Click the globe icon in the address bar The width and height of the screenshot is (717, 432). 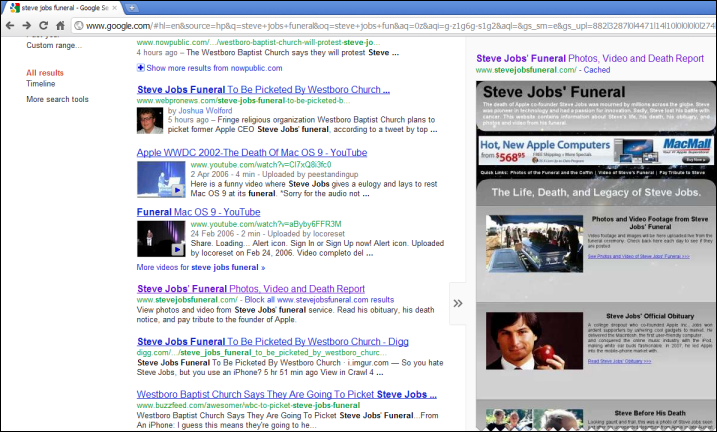click(x=79, y=26)
